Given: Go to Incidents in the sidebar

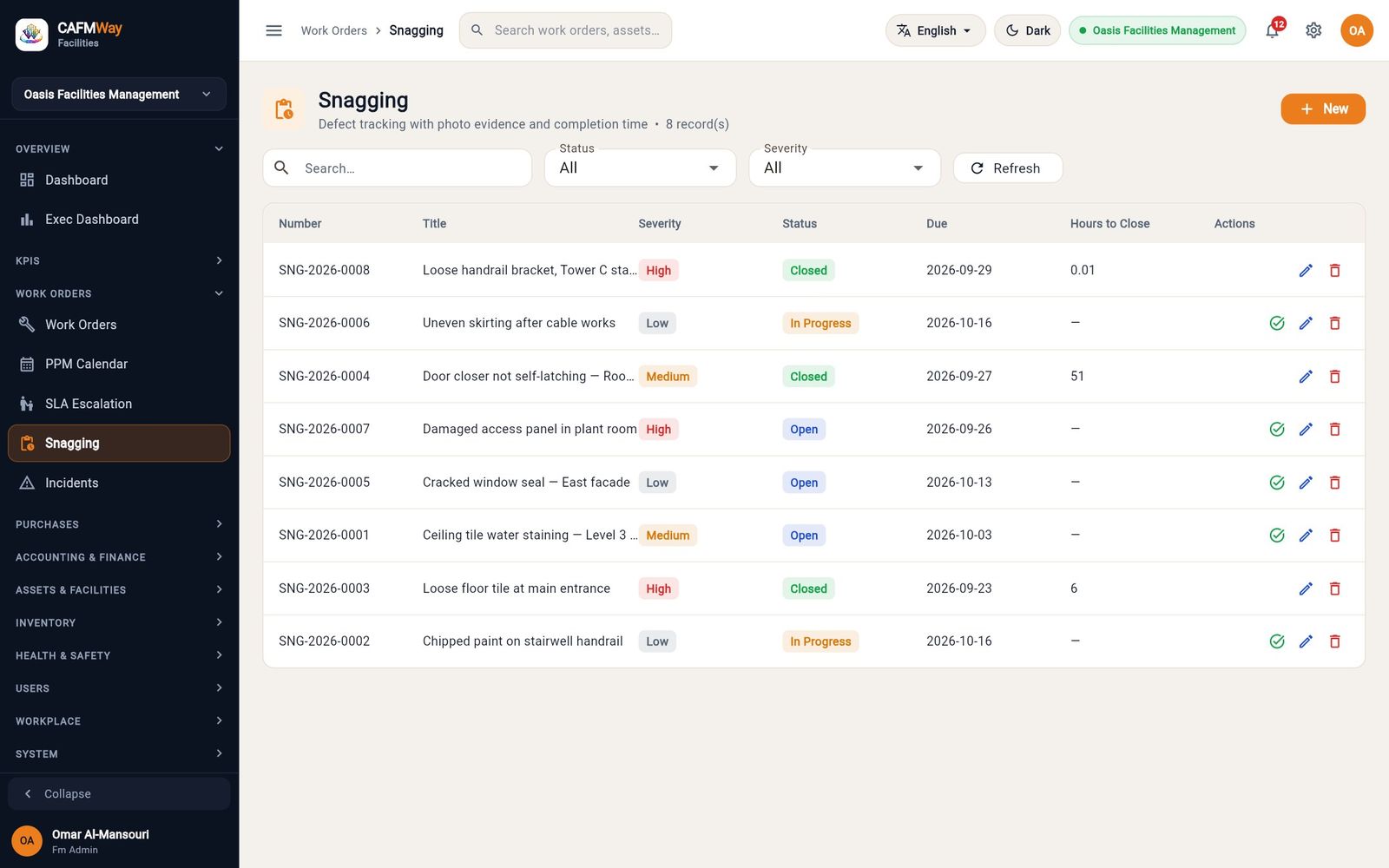Looking at the screenshot, I should (119, 483).
